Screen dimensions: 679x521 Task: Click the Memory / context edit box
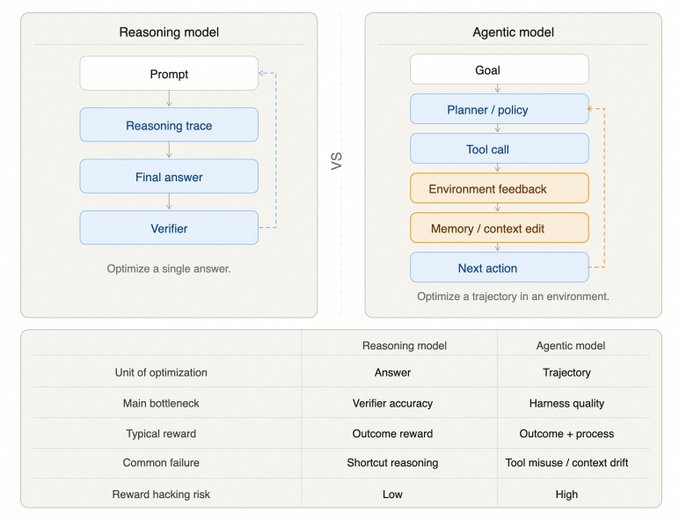click(499, 228)
